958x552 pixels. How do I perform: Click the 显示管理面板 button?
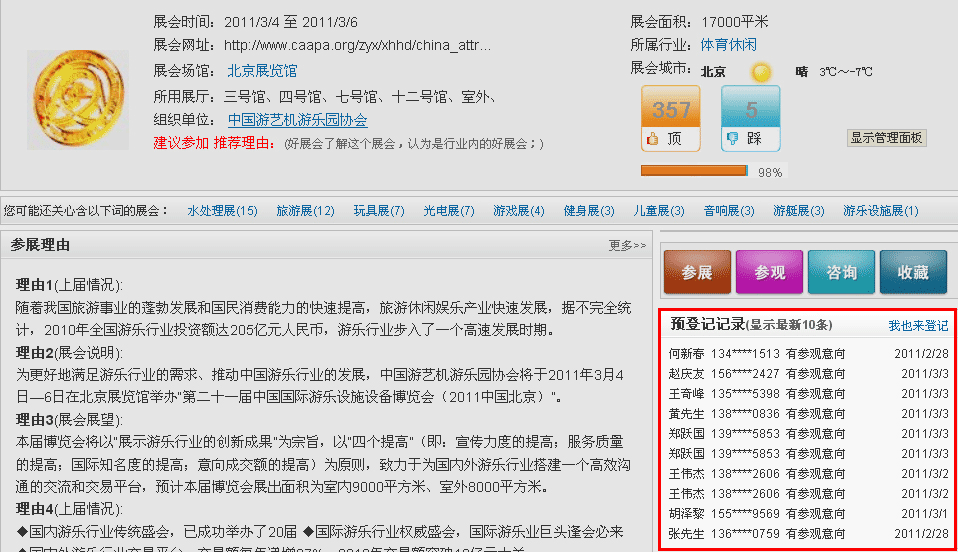pyautogui.click(x=886, y=138)
